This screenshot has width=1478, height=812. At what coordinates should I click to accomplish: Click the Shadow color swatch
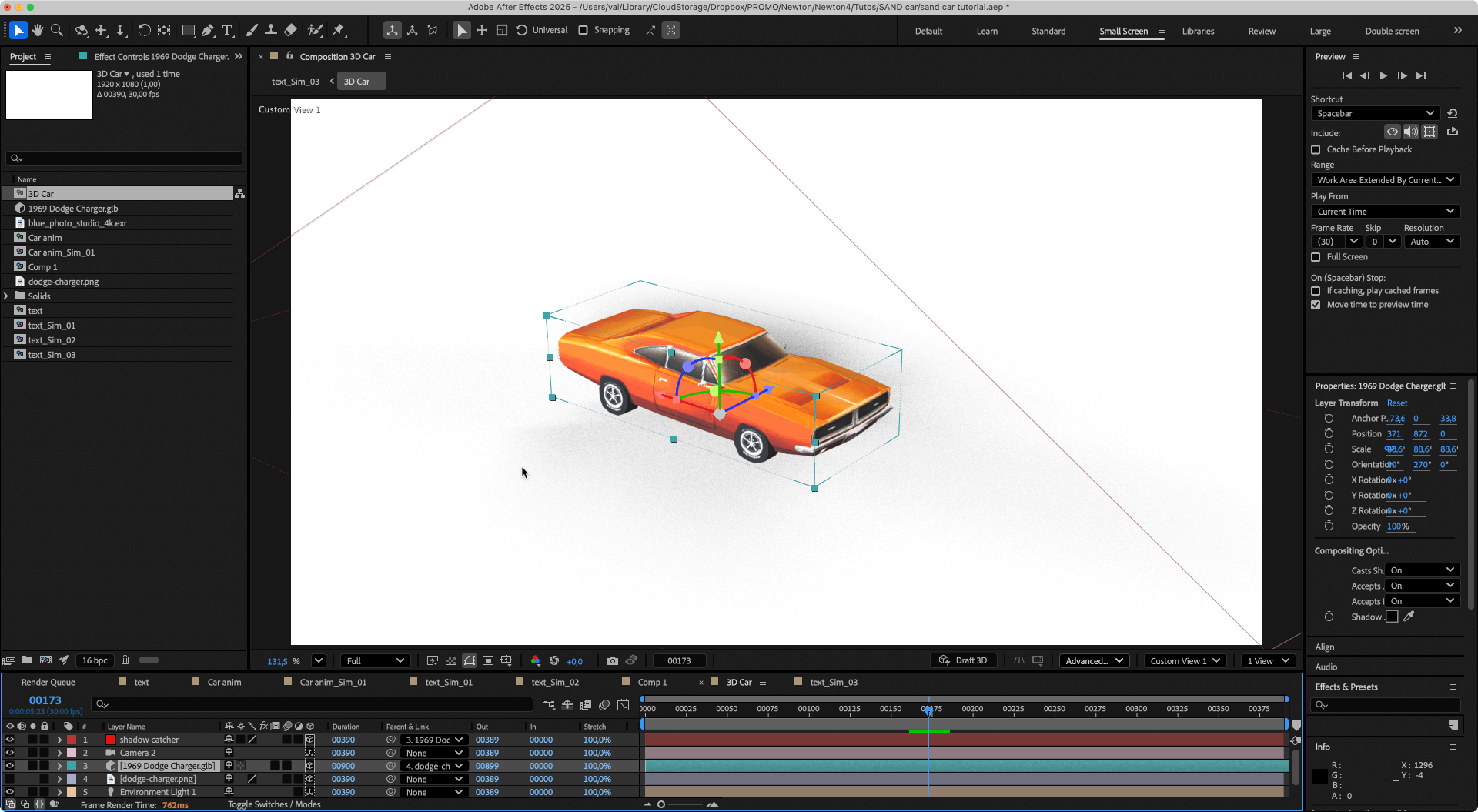click(1392, 617)
